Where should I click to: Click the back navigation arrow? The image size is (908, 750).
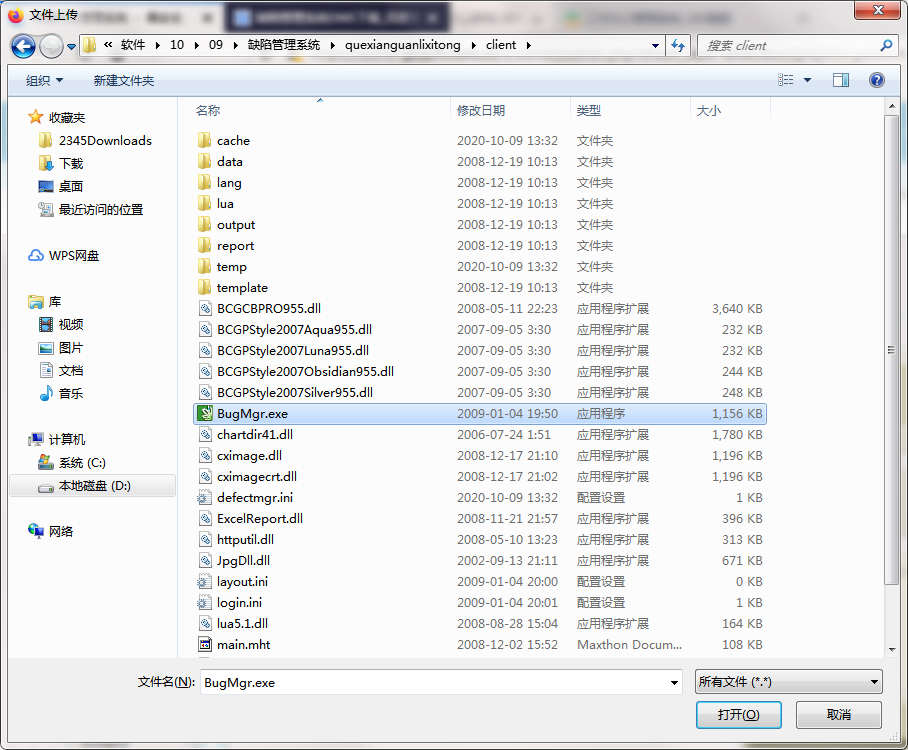(23, 46)
